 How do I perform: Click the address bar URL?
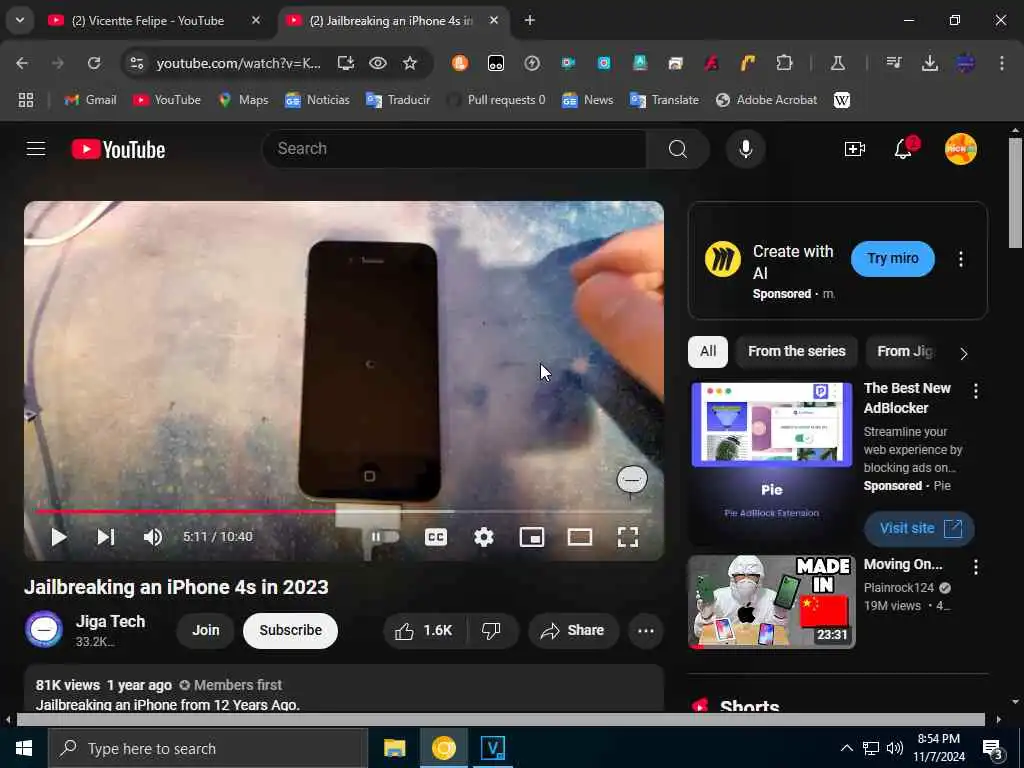pos(238,63)
